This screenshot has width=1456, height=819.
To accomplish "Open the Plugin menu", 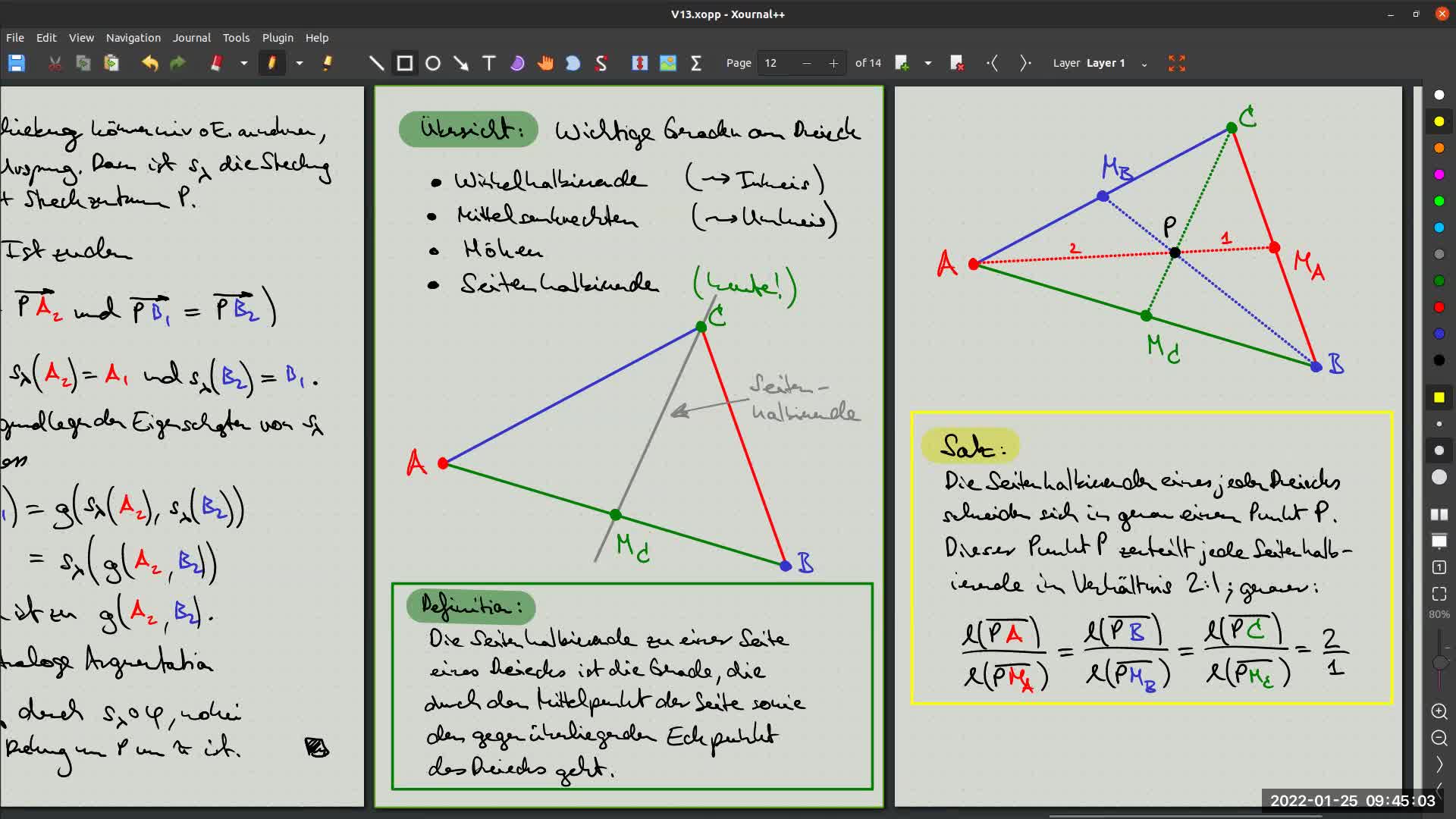I will [278, 38].
